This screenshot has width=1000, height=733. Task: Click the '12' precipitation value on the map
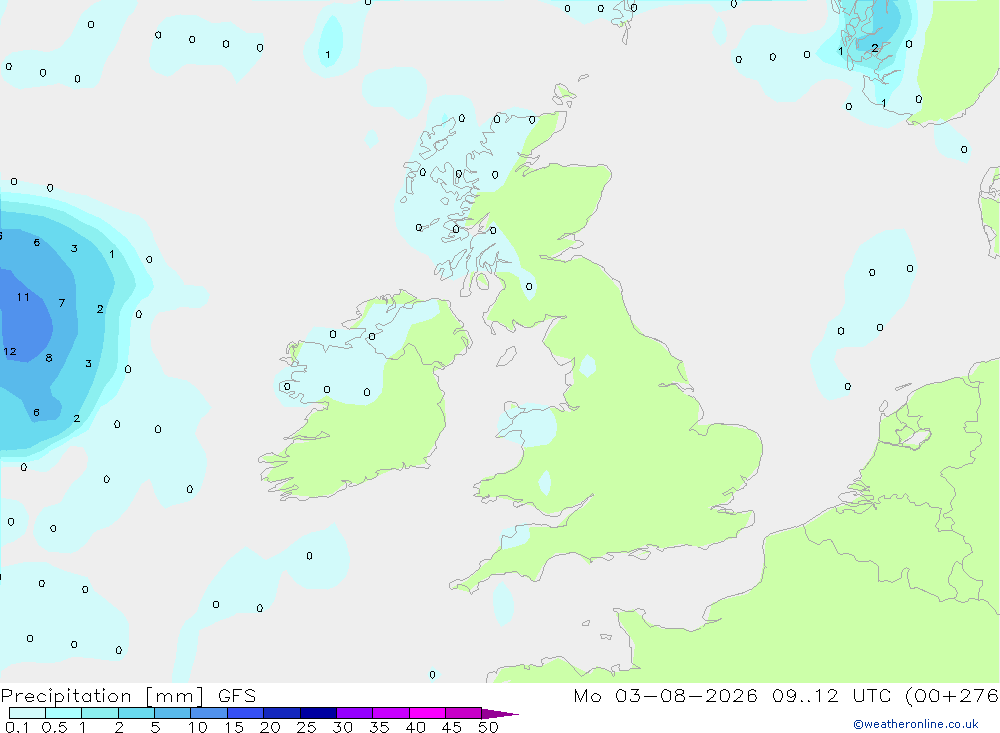10,352
